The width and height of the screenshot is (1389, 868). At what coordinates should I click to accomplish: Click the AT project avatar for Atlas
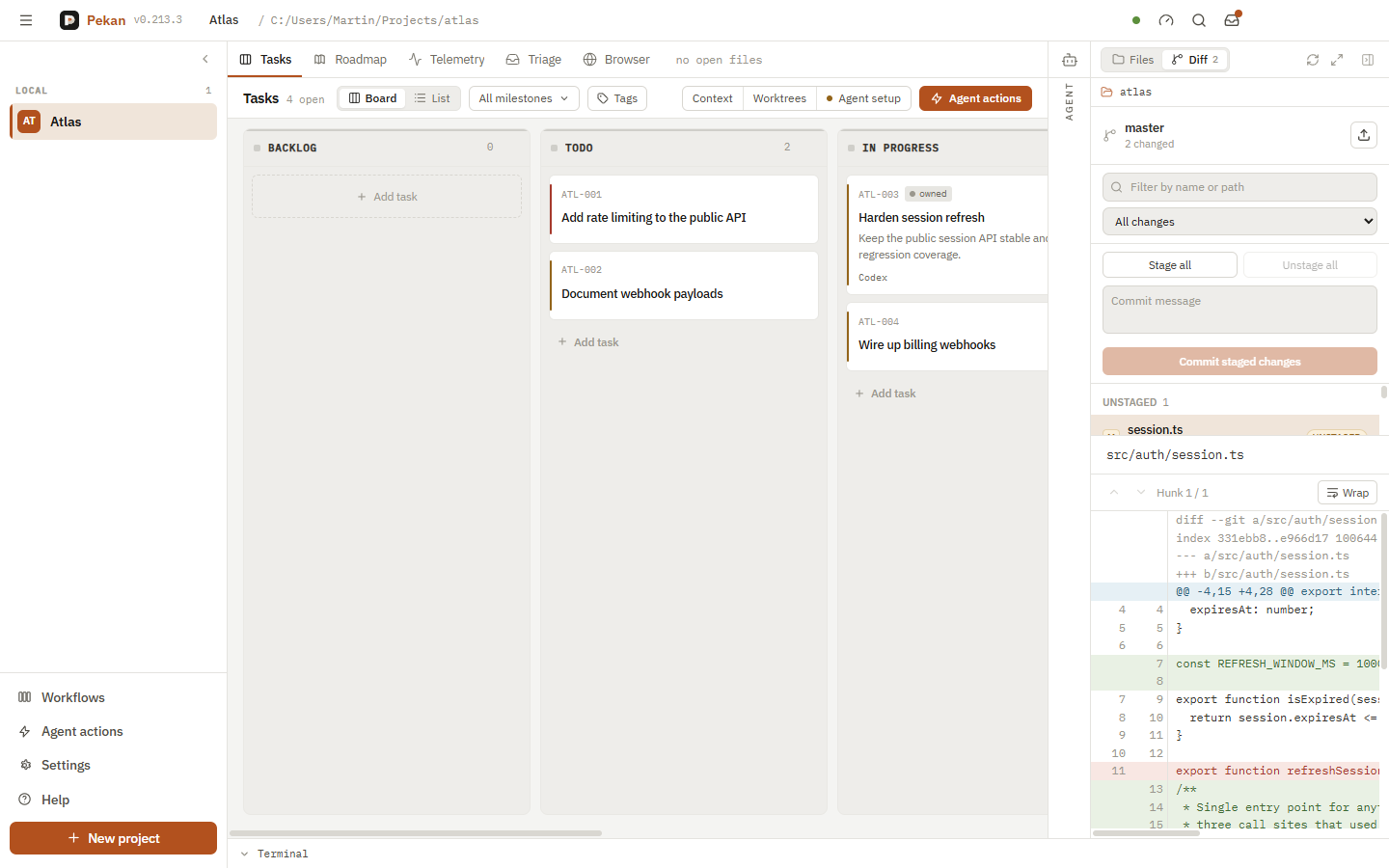(x=29, y=122)
